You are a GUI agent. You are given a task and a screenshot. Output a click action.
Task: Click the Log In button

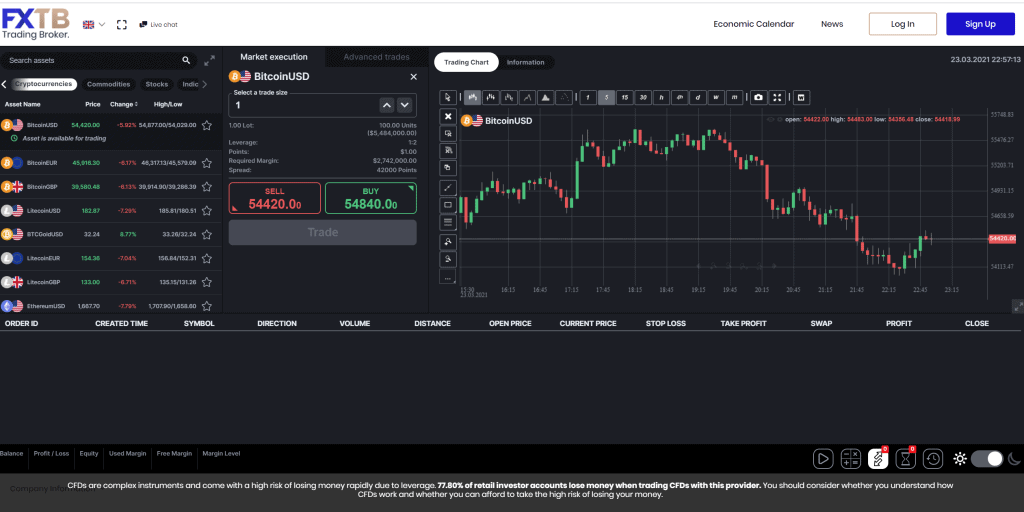click(x=903, y=24)
